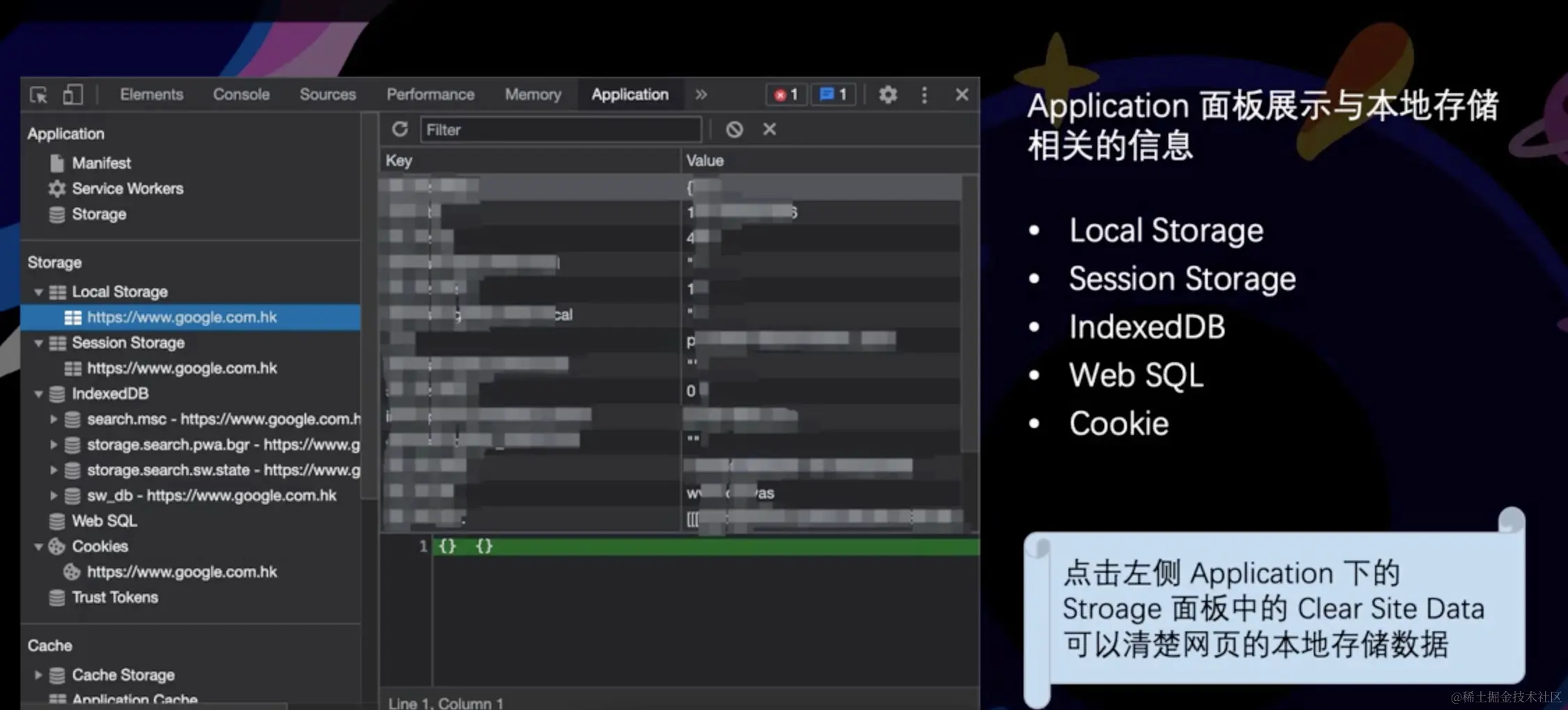
Task: Expand the storage.search.sw.state database node
Action: (54, 470)
